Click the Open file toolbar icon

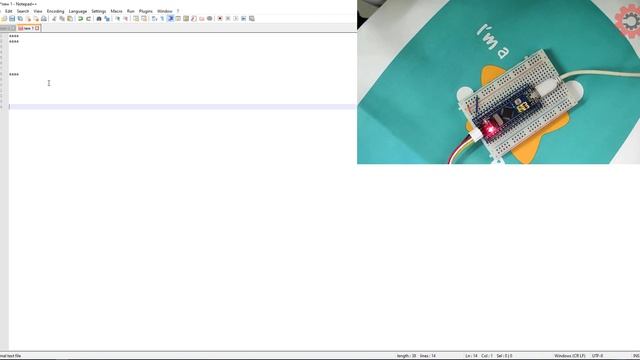[x=4, y=18]
